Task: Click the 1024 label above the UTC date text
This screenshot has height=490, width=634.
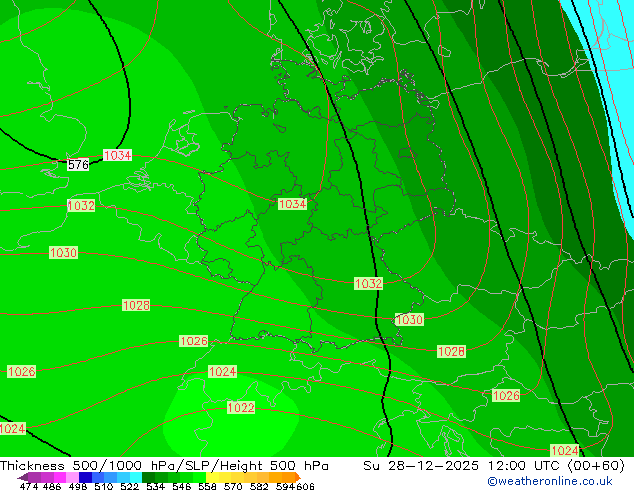Action: coord(565,450)
